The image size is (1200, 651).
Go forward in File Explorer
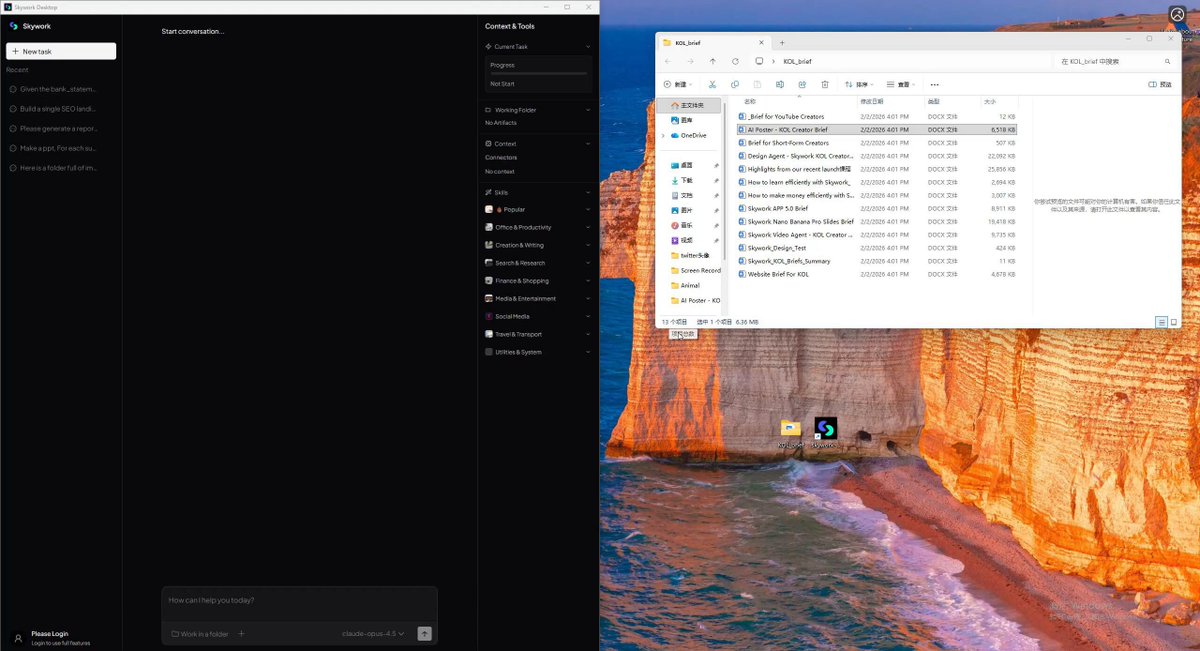(x=690, y=62)
